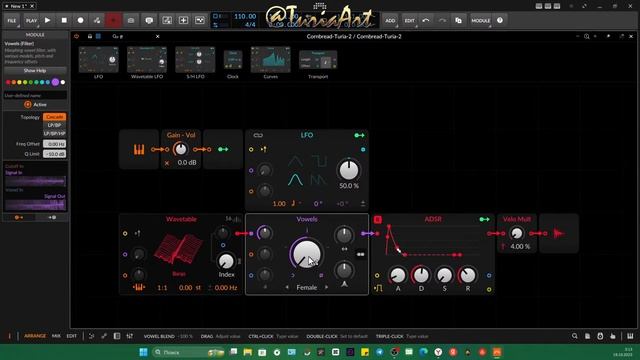Click Show Help button
This screenshot has height=360, width=640.
35,71
